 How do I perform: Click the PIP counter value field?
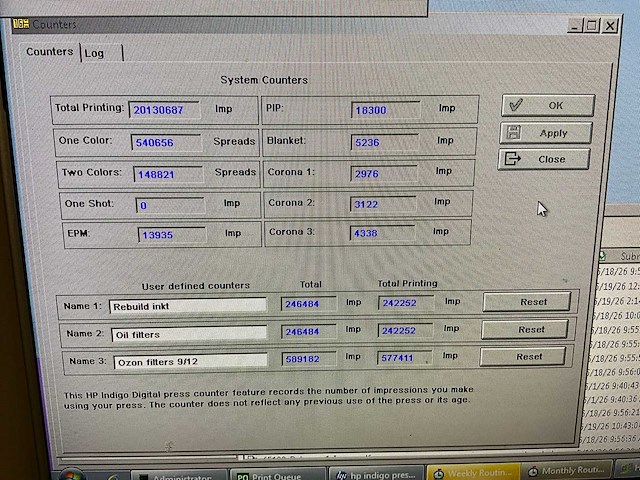click(385, 110)
